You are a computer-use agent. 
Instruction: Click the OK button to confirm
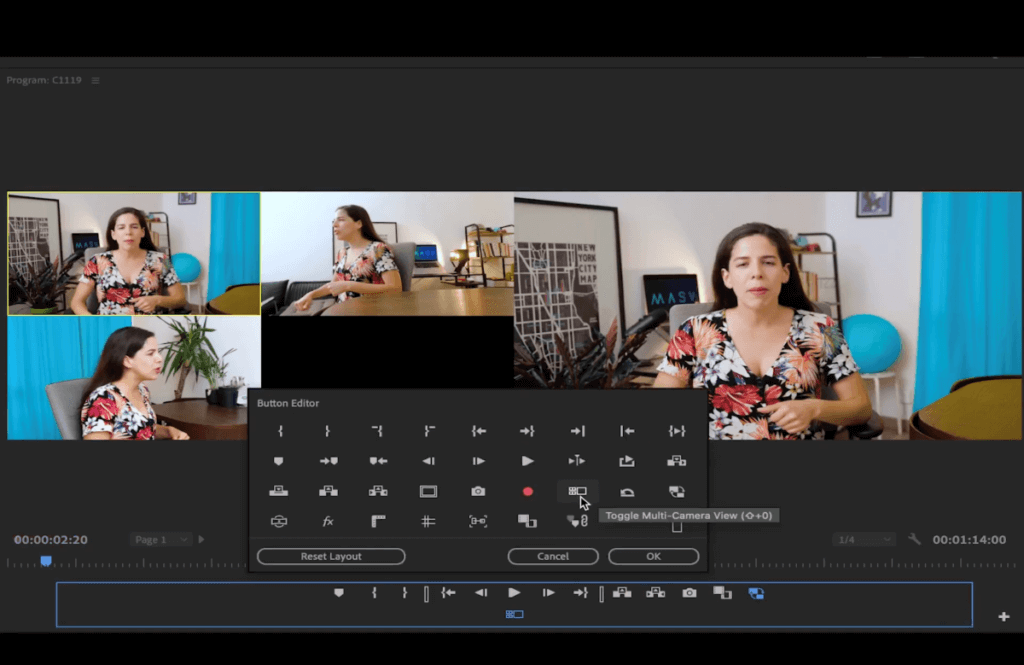tap(653, 556)
